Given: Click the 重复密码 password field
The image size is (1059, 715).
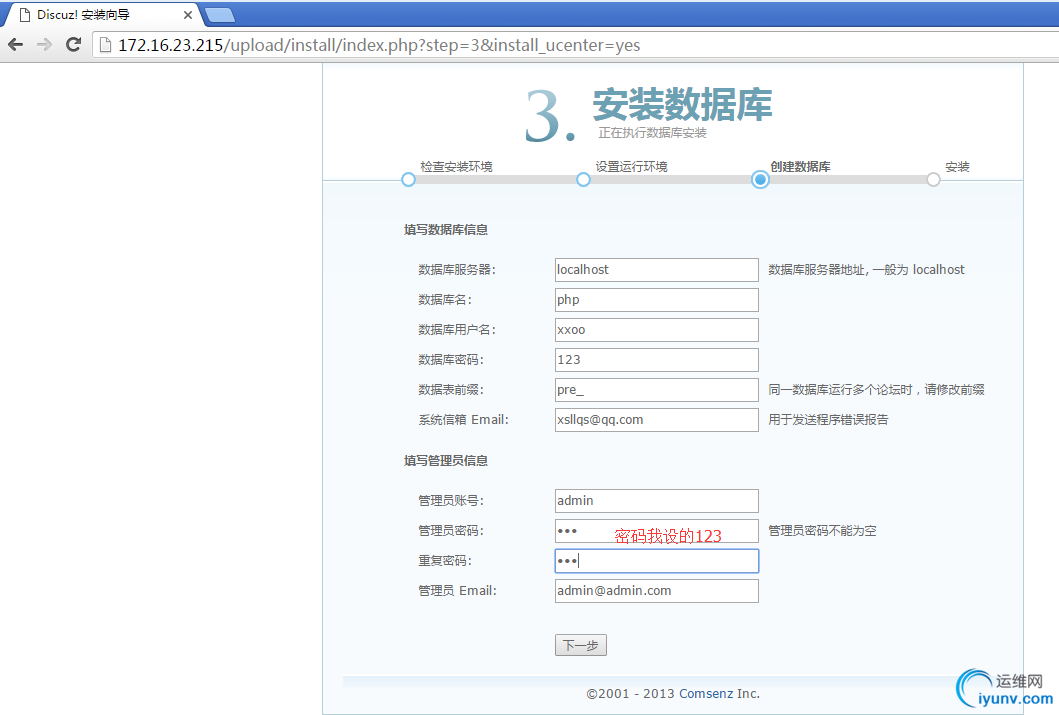Looking at the screenshot, I should point(656,561).
